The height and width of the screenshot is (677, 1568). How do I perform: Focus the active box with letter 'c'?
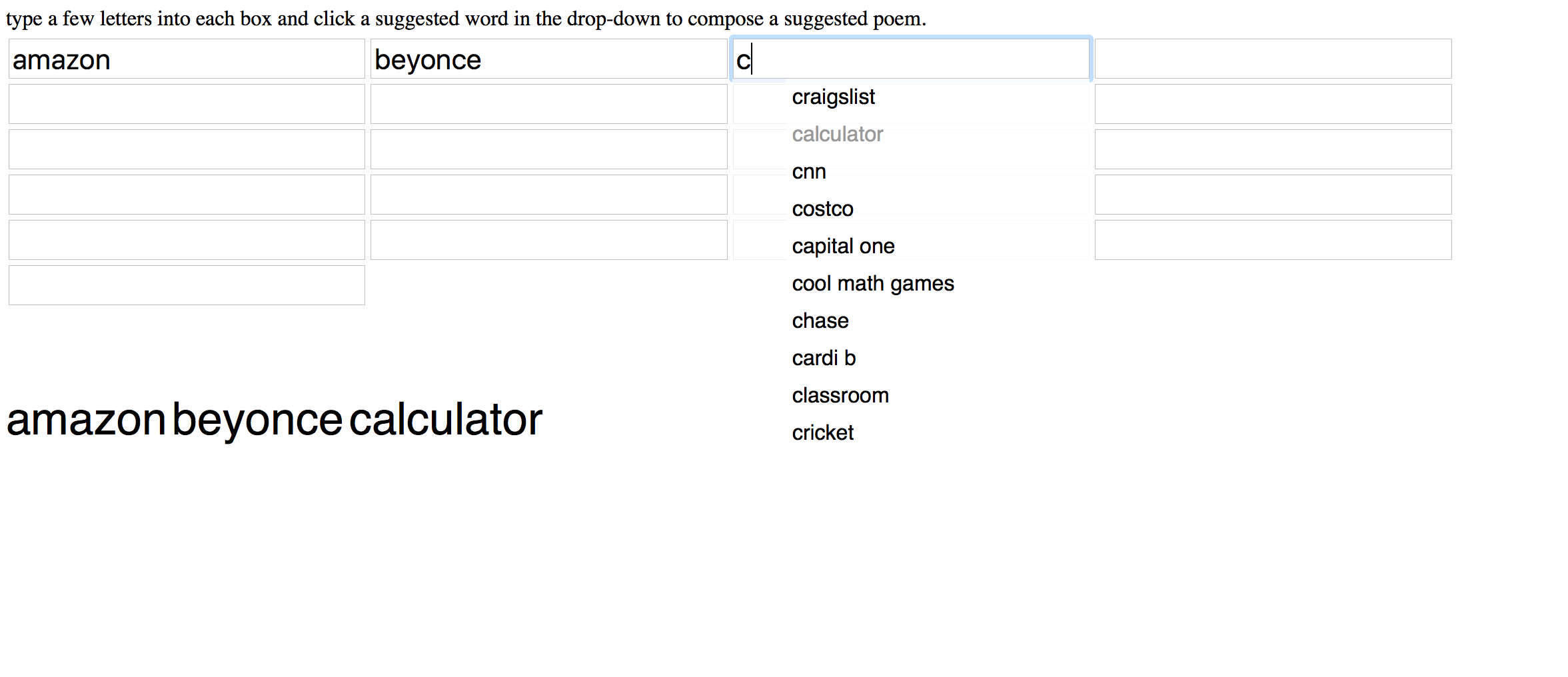coord(910,59)
